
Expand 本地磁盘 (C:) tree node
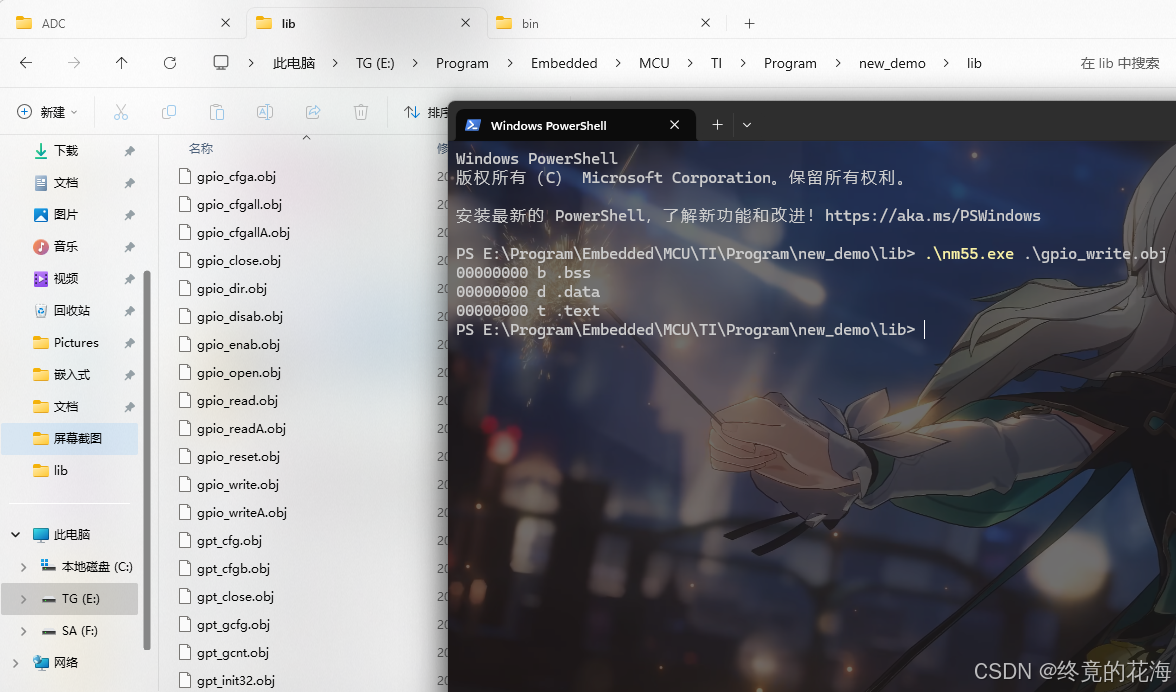pos(23,567)
